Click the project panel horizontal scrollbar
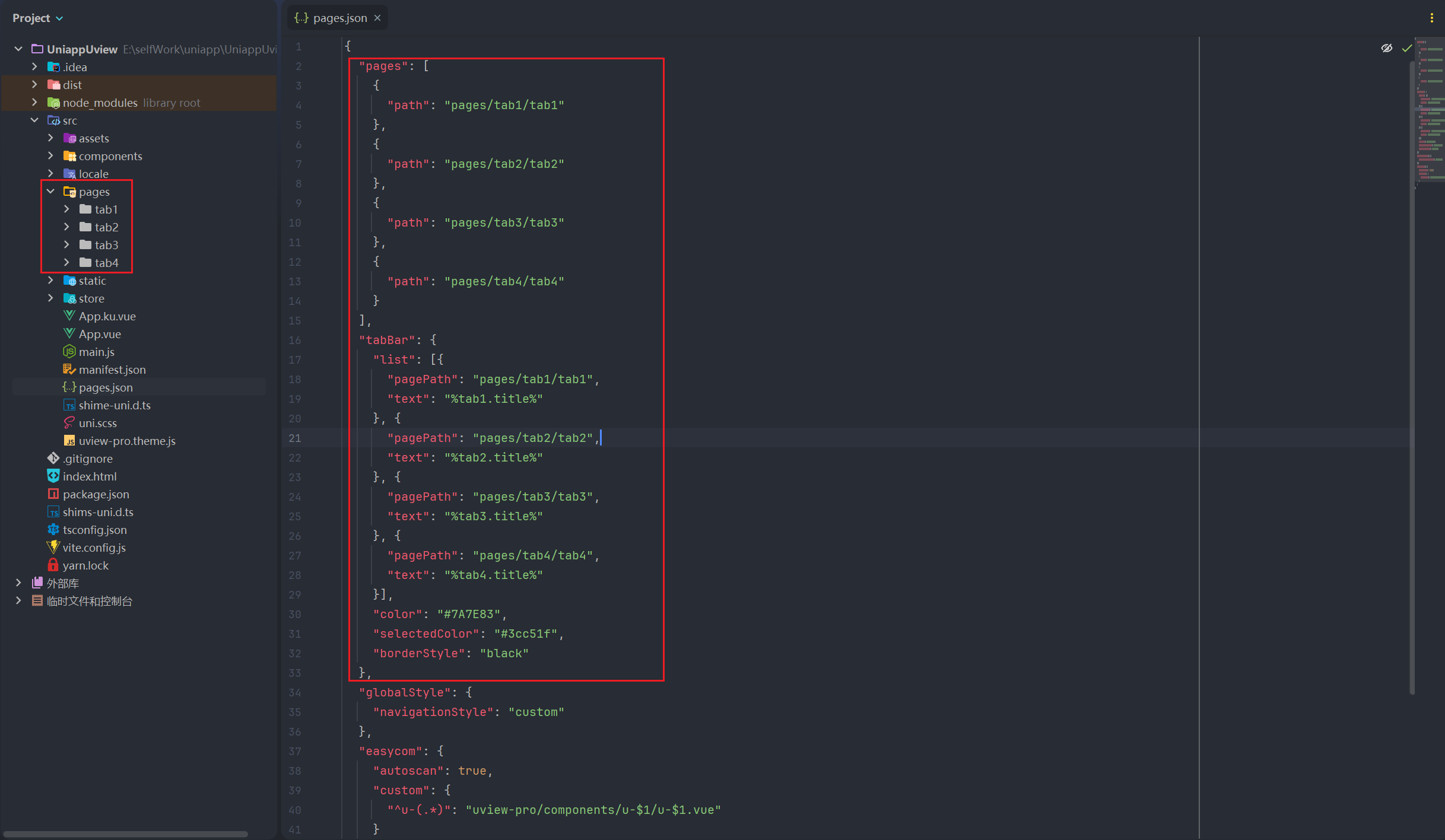Screen dimensions: 1445x840 pos(125,834)
